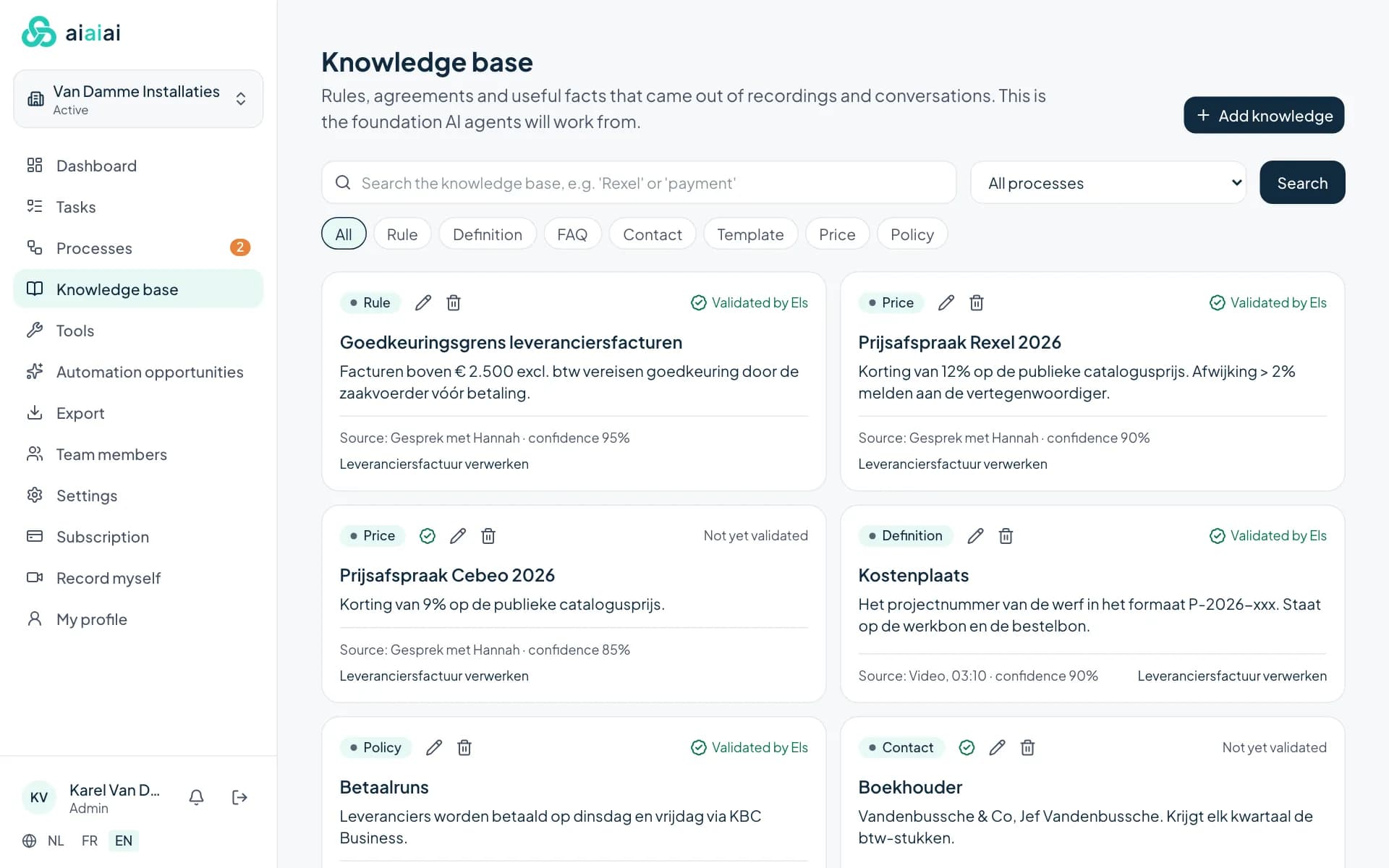
Task: Delete the Goedkeuringsgrens leveranciersfacturen card
Action: (x=454, y=302)
